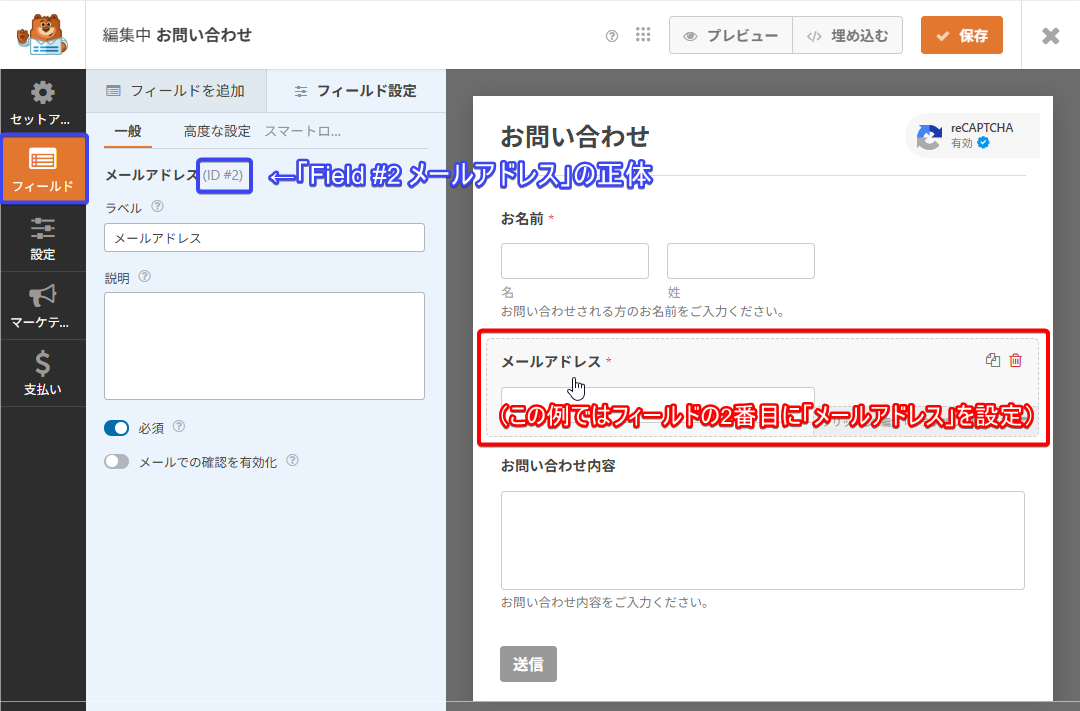This screenshot has width=1080, height=711.
Task: Toggle the 必須 switch off
Action: coord(117,428)
